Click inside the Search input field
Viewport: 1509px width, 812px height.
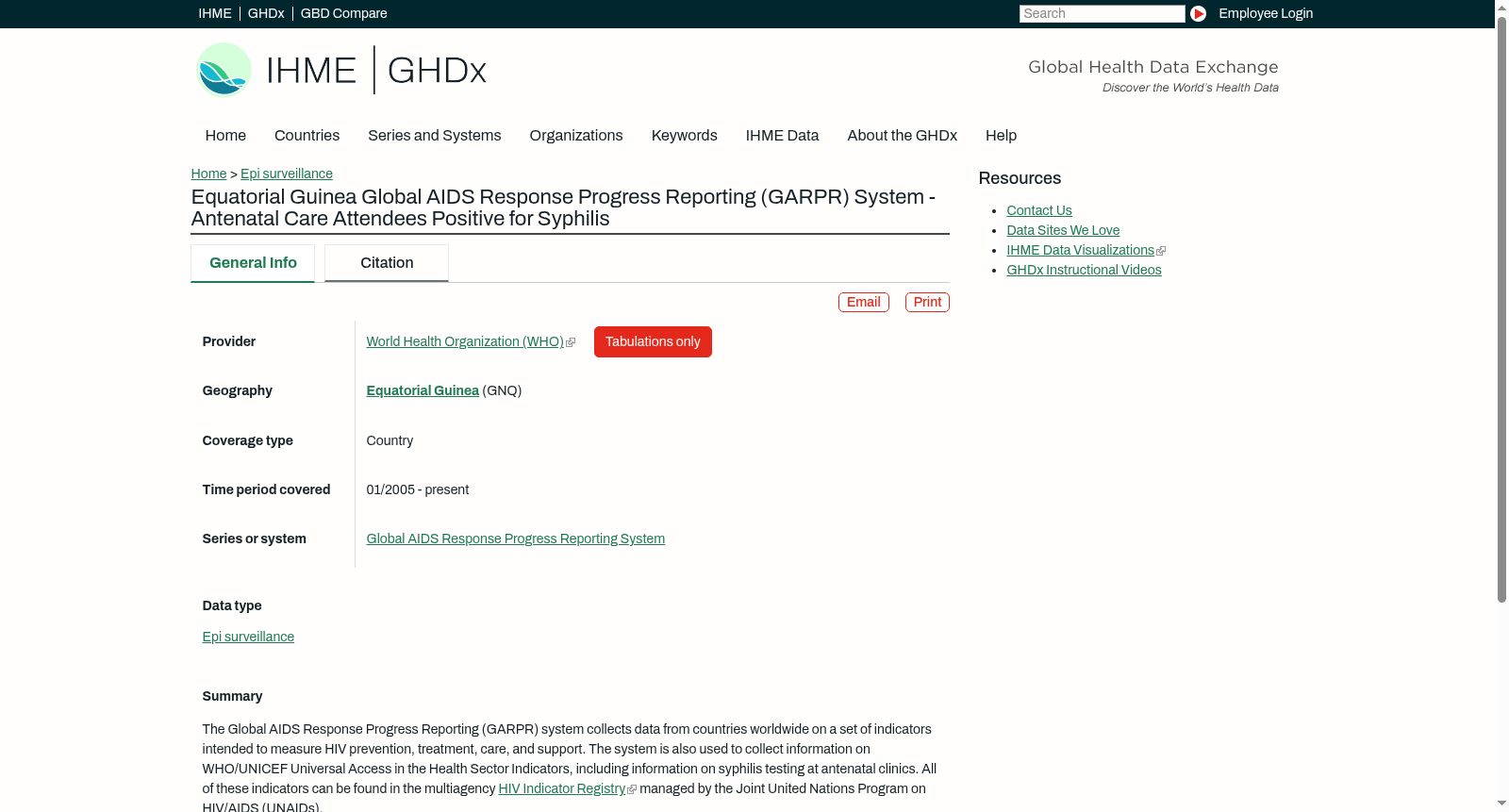1102,13
